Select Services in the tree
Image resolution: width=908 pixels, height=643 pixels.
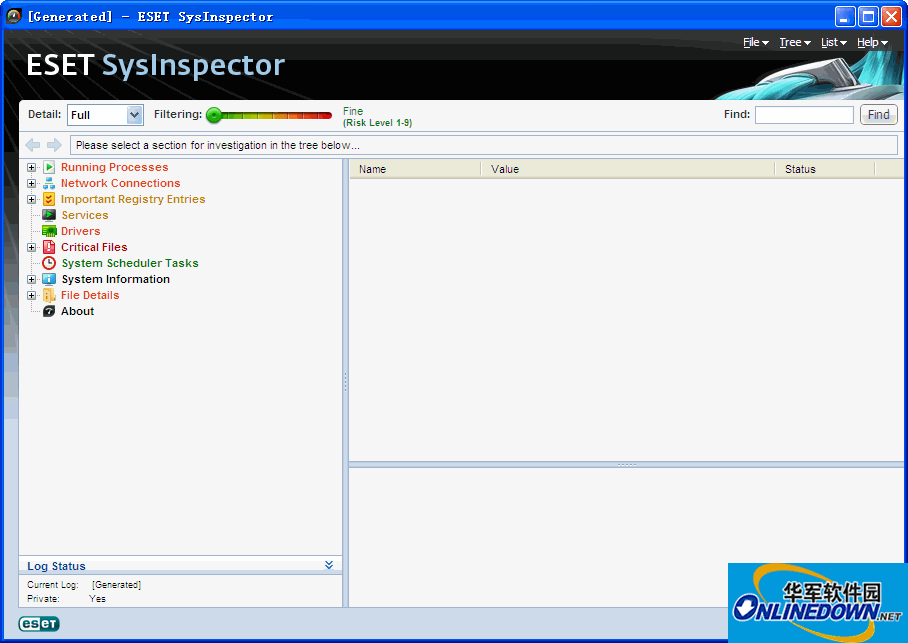pyautogui.click(x=85, y=215)
